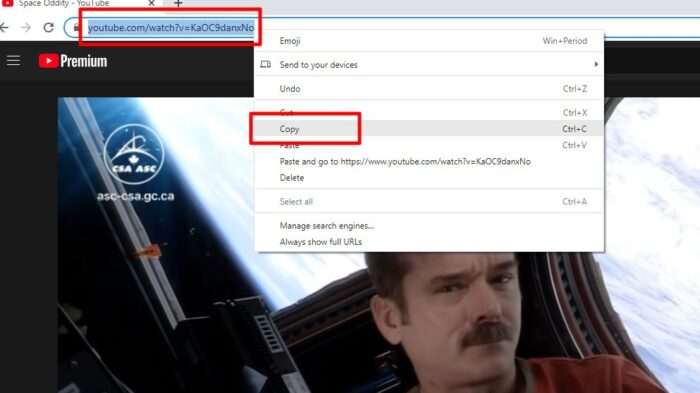
Task: Go to YouTube Premium home logo
Action: click(x=73, y=61)
